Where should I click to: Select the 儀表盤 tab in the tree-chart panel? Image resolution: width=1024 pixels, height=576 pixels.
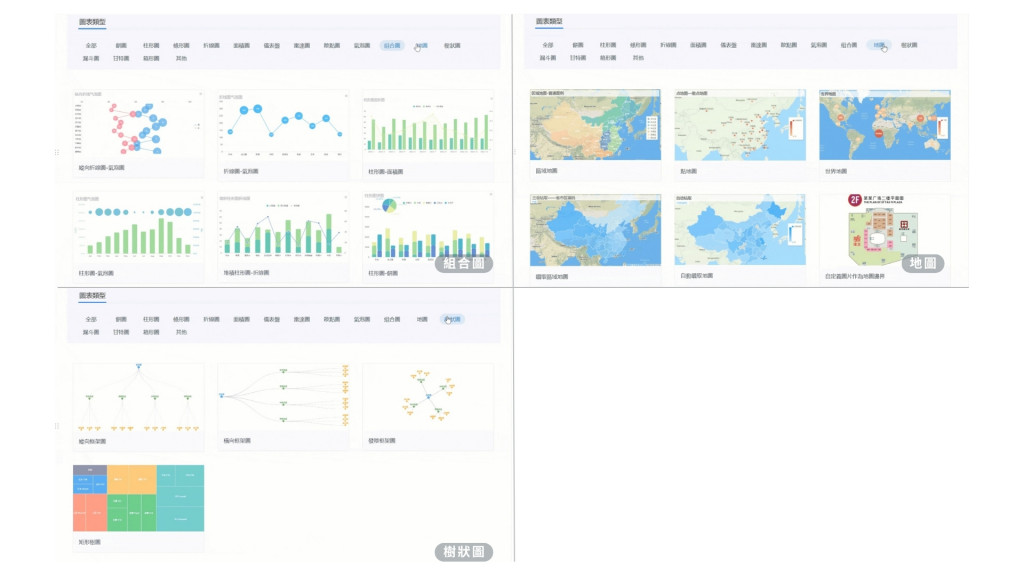[272, 319]
